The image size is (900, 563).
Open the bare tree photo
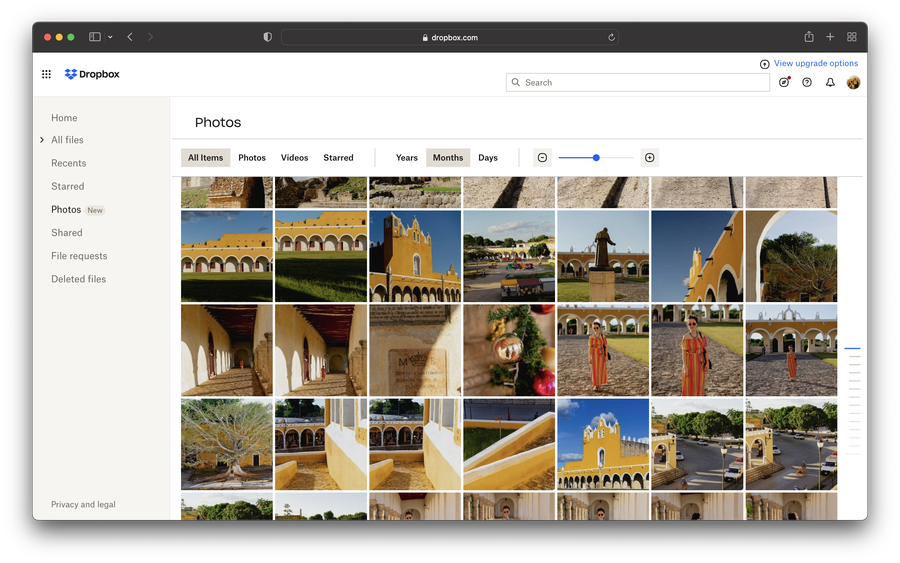coord(227,444)
